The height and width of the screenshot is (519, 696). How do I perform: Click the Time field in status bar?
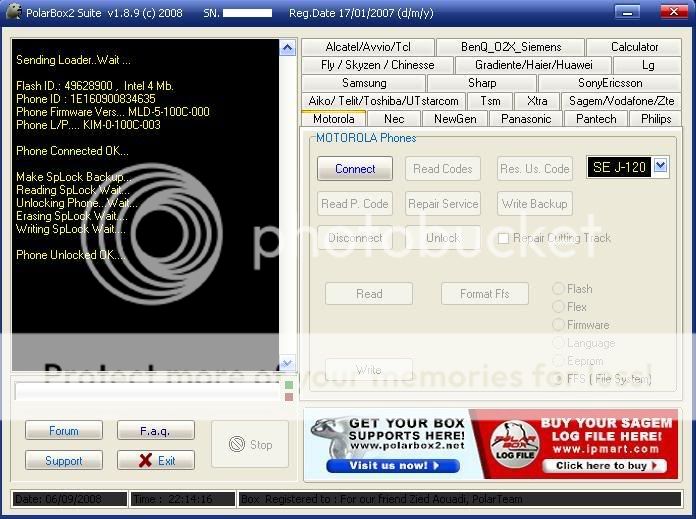(x=182, y=499)
